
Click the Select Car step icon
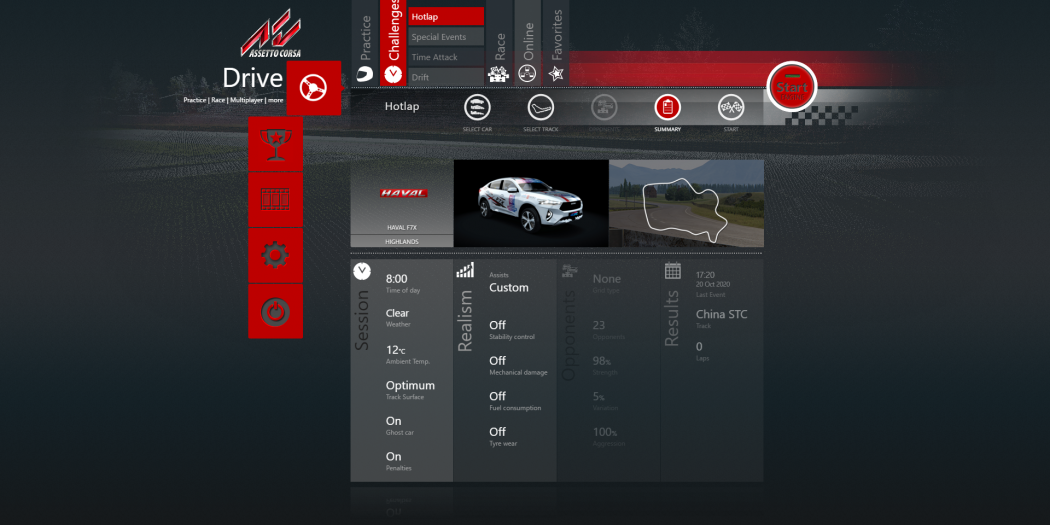point(477,107)
